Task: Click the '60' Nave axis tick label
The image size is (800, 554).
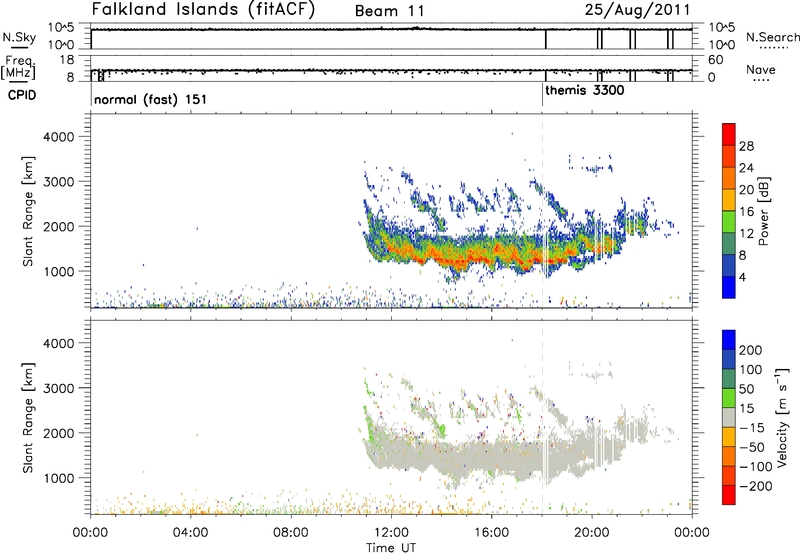Action: (716, 60)
